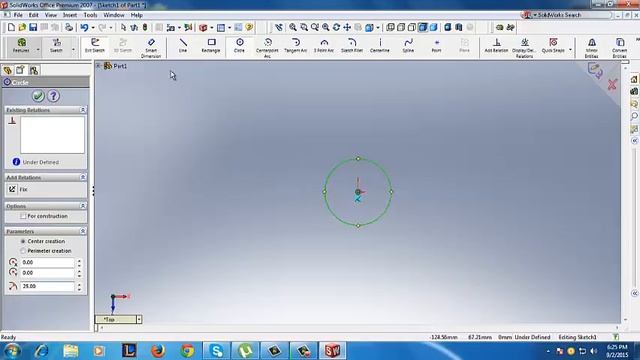The image size is (640, 360).
Task: Select the Center creation radio option
Action: tap(23, 241)
